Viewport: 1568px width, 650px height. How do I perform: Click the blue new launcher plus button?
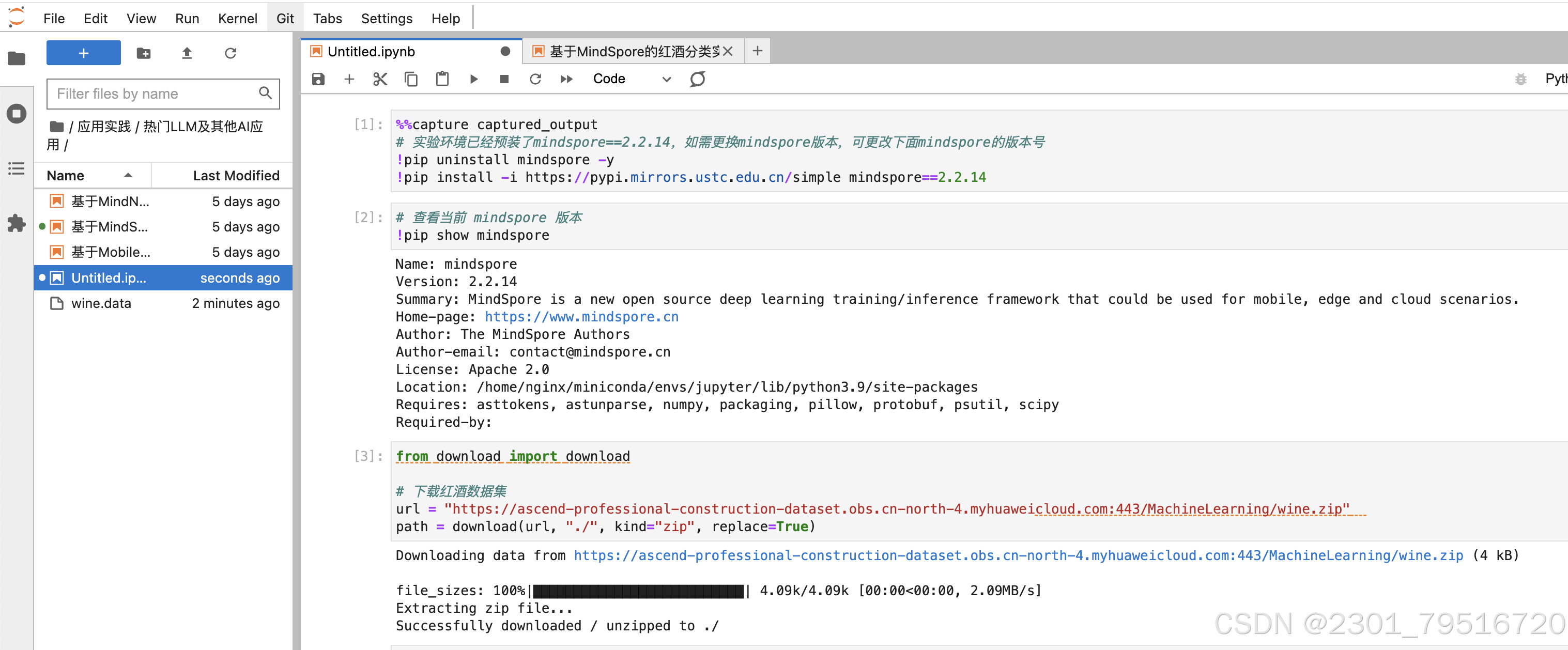coord(83,54)
